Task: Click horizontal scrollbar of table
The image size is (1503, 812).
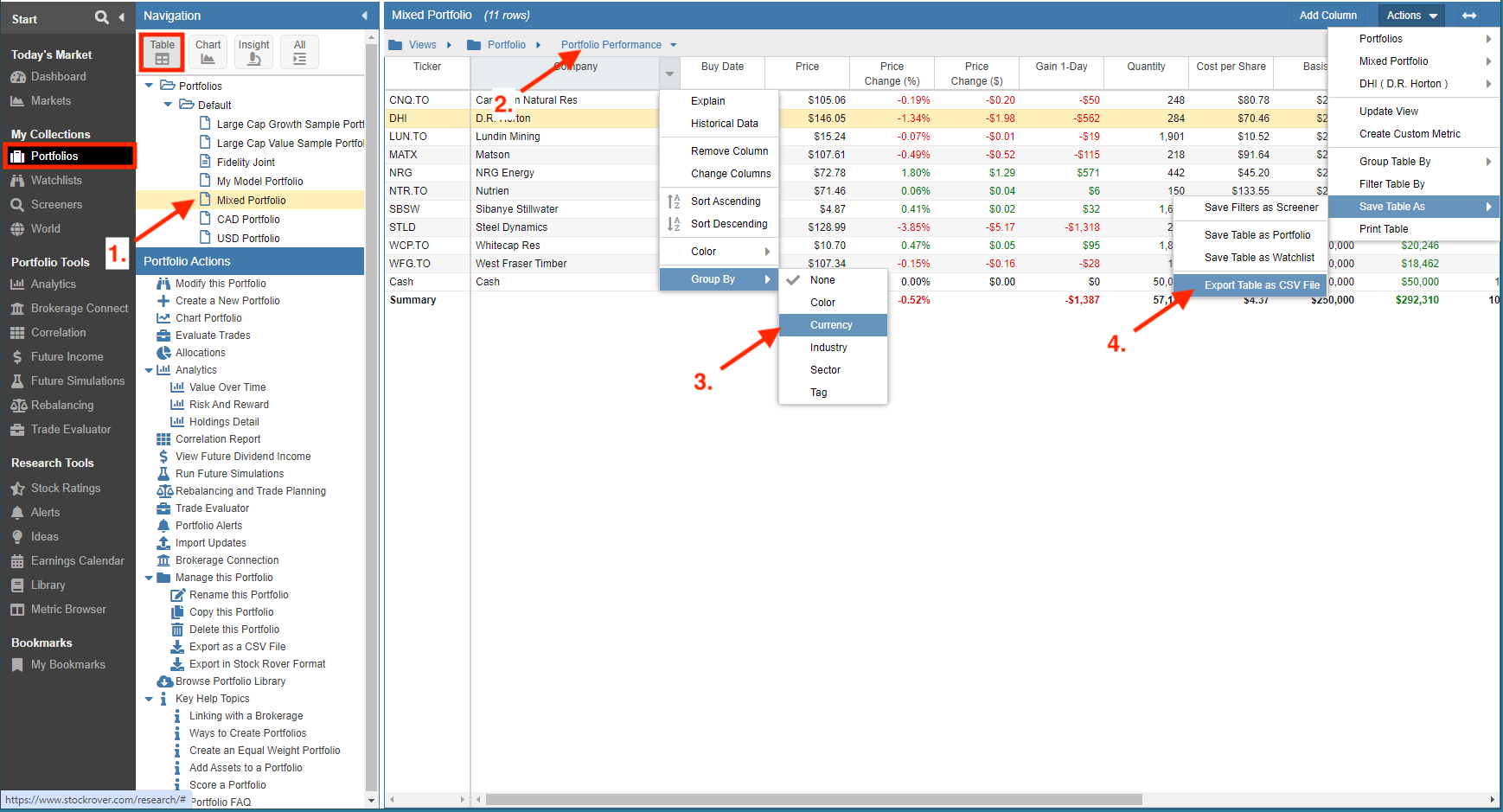Action: [x=813, y=800]
